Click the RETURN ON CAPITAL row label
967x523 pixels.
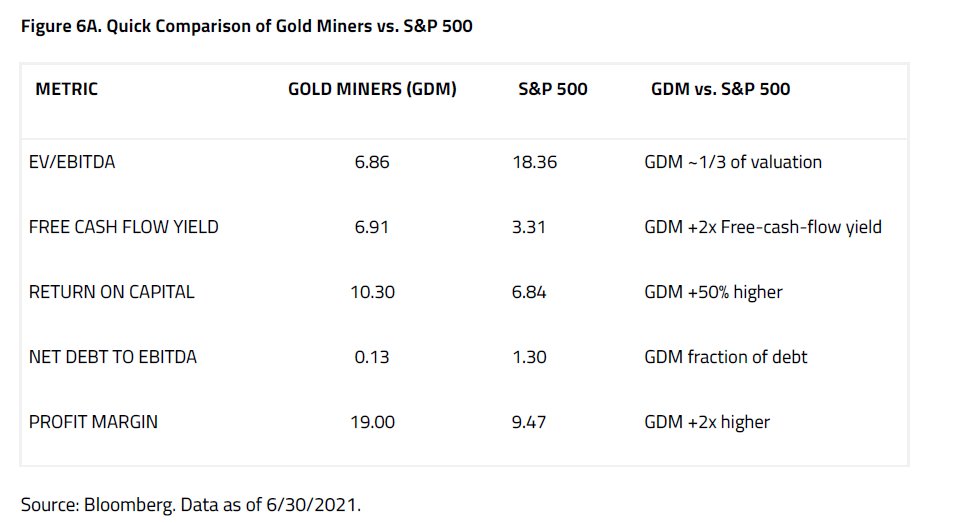point(112,292)
